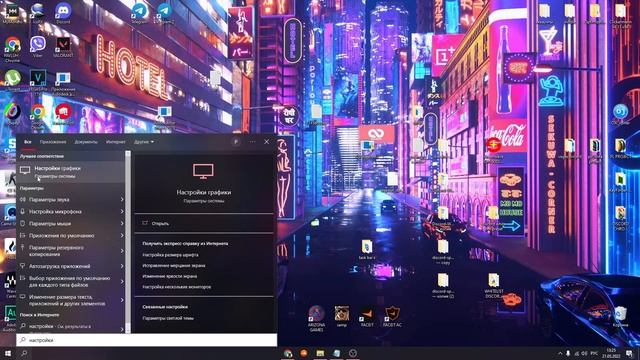The image size is (640, 360).
Task: Click the large monitor icon in preview pane
Action: pos(203,171)
